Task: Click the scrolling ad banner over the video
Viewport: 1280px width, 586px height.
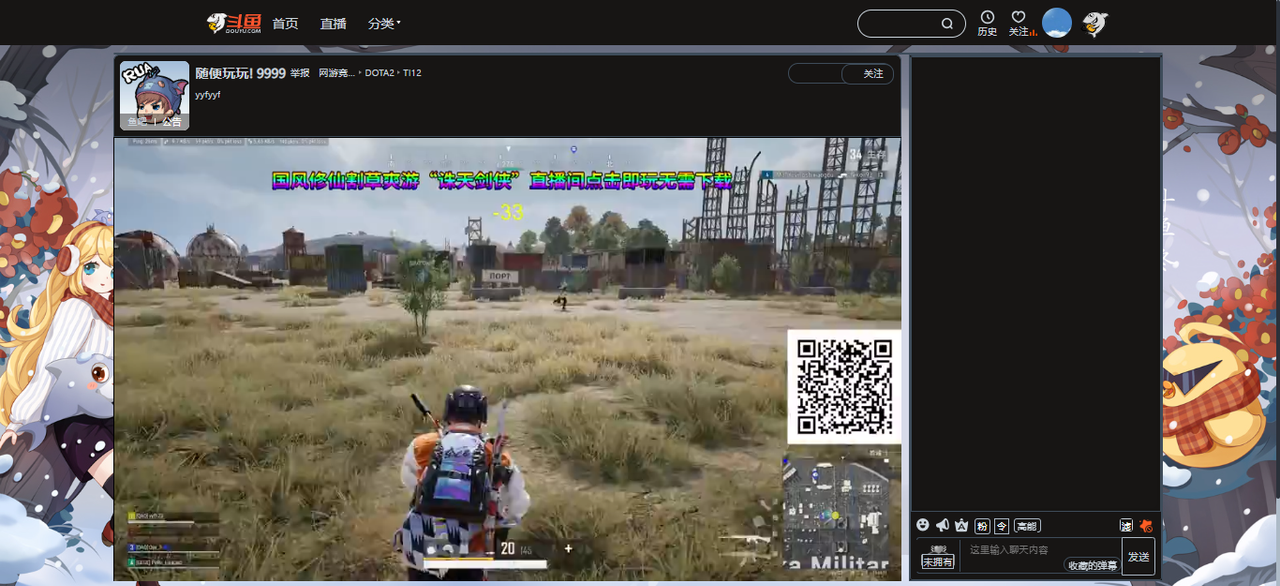Action: tap(502, 181)
